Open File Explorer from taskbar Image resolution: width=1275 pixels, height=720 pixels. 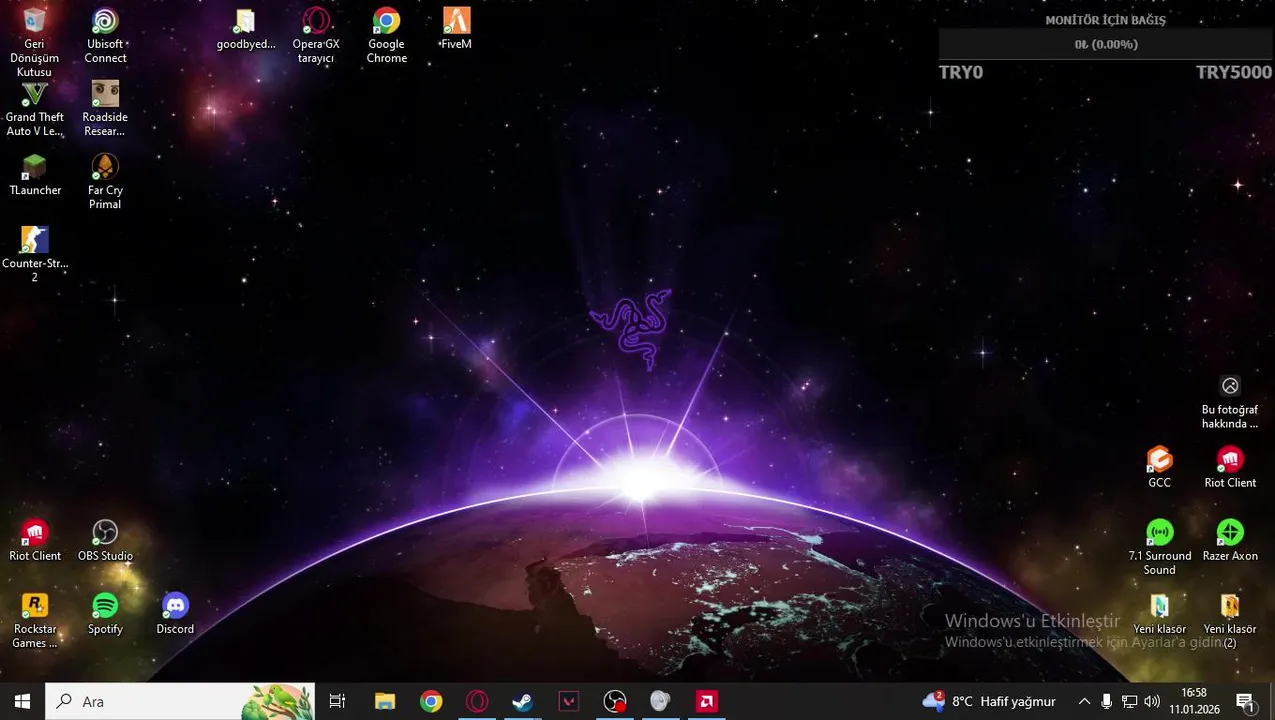tap(385, 701)
